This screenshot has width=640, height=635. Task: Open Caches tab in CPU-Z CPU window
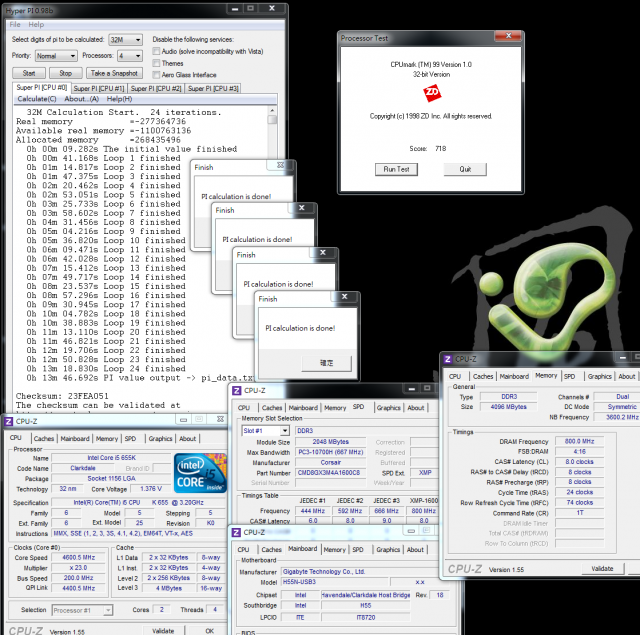[x=44, y=439]
